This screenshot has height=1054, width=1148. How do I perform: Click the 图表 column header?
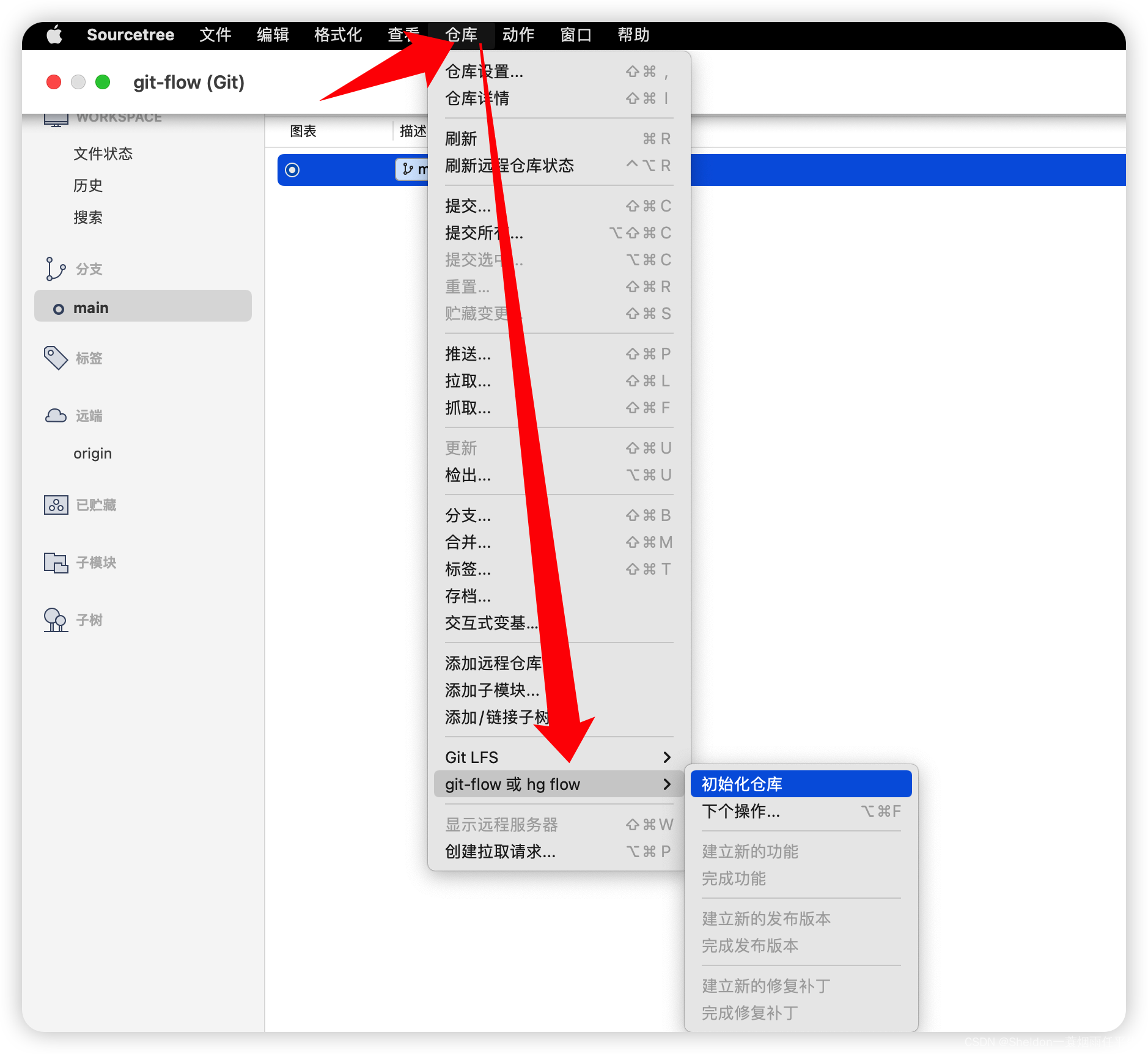[x=303, y=131]
